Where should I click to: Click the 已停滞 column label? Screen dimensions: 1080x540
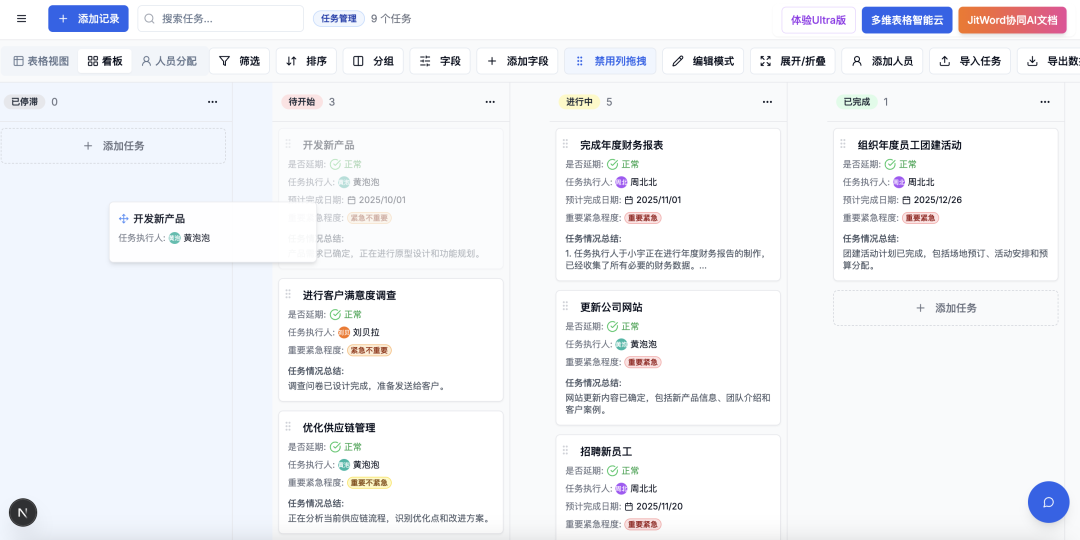tap(25, 102)
